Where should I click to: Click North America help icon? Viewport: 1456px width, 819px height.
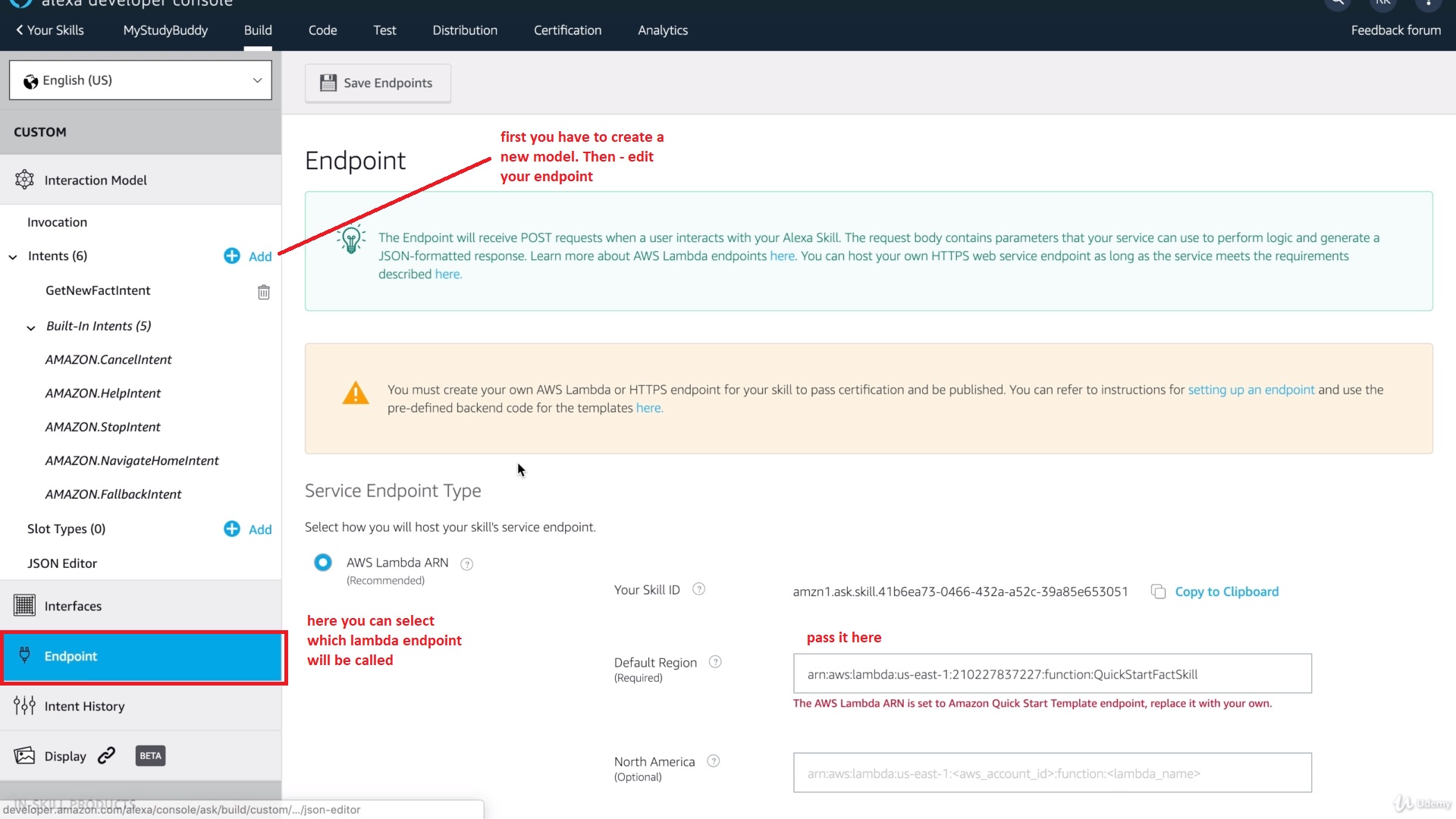pyautogui.click(x=714, y=761)
